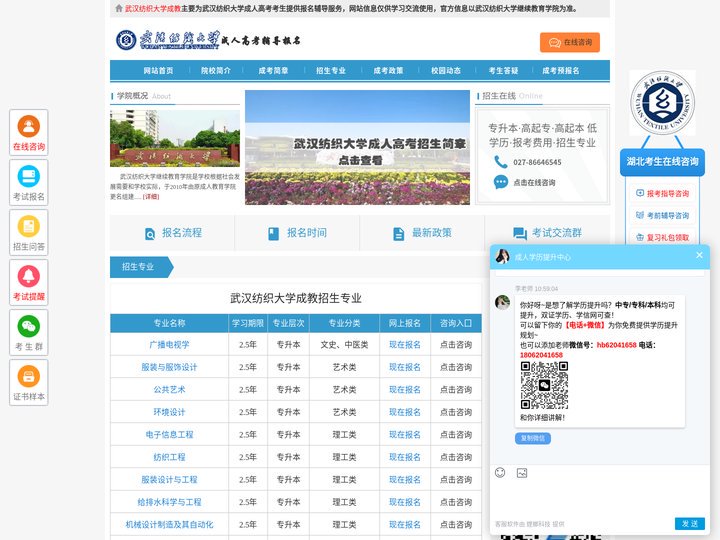The height and width of the screenshot is (540, 720).
Task: Click the orange 在线咨询 header button
Action: pos(570,42)
